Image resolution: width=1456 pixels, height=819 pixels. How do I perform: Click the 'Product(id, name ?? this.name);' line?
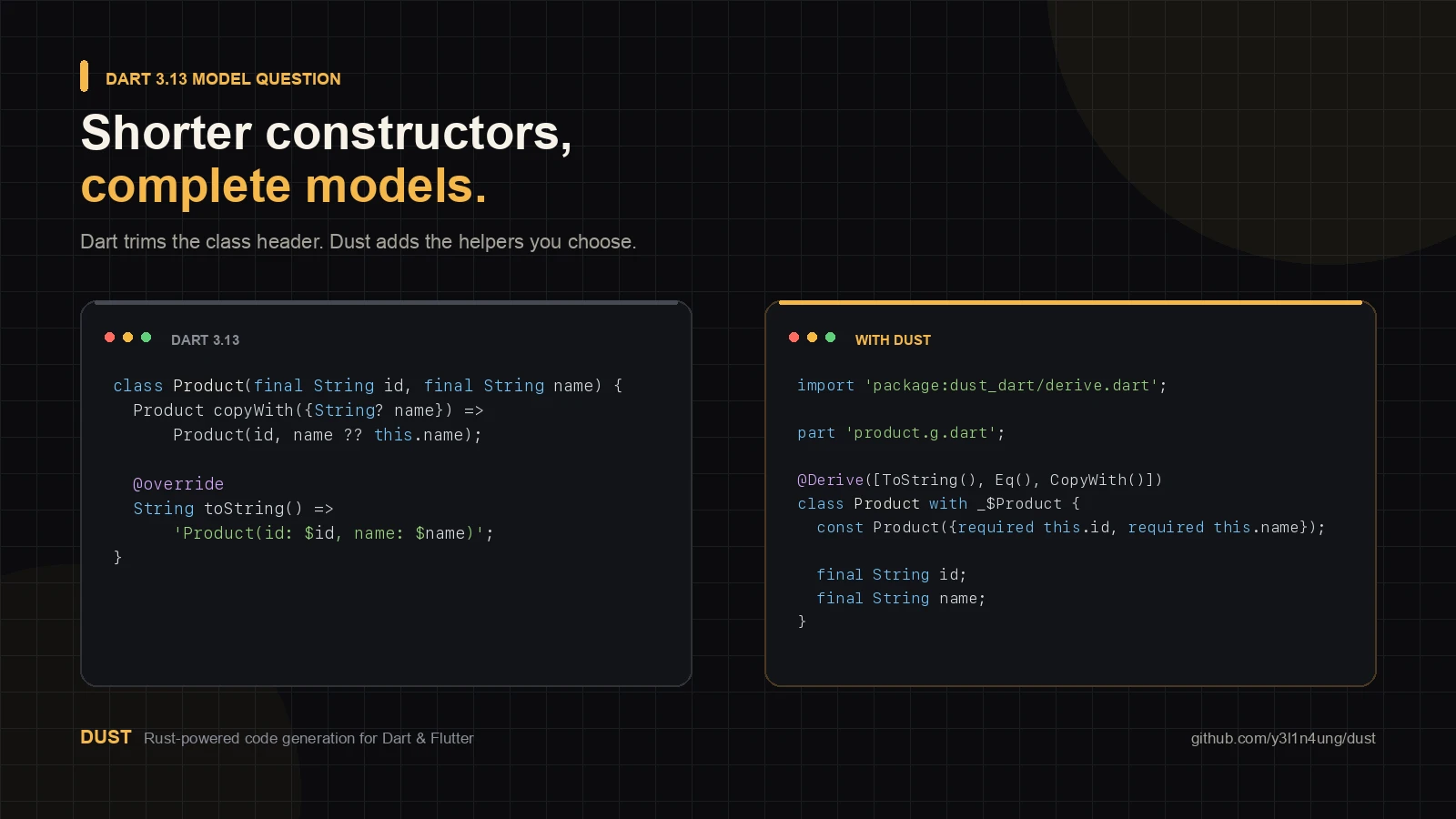click(x=328, y=435)
